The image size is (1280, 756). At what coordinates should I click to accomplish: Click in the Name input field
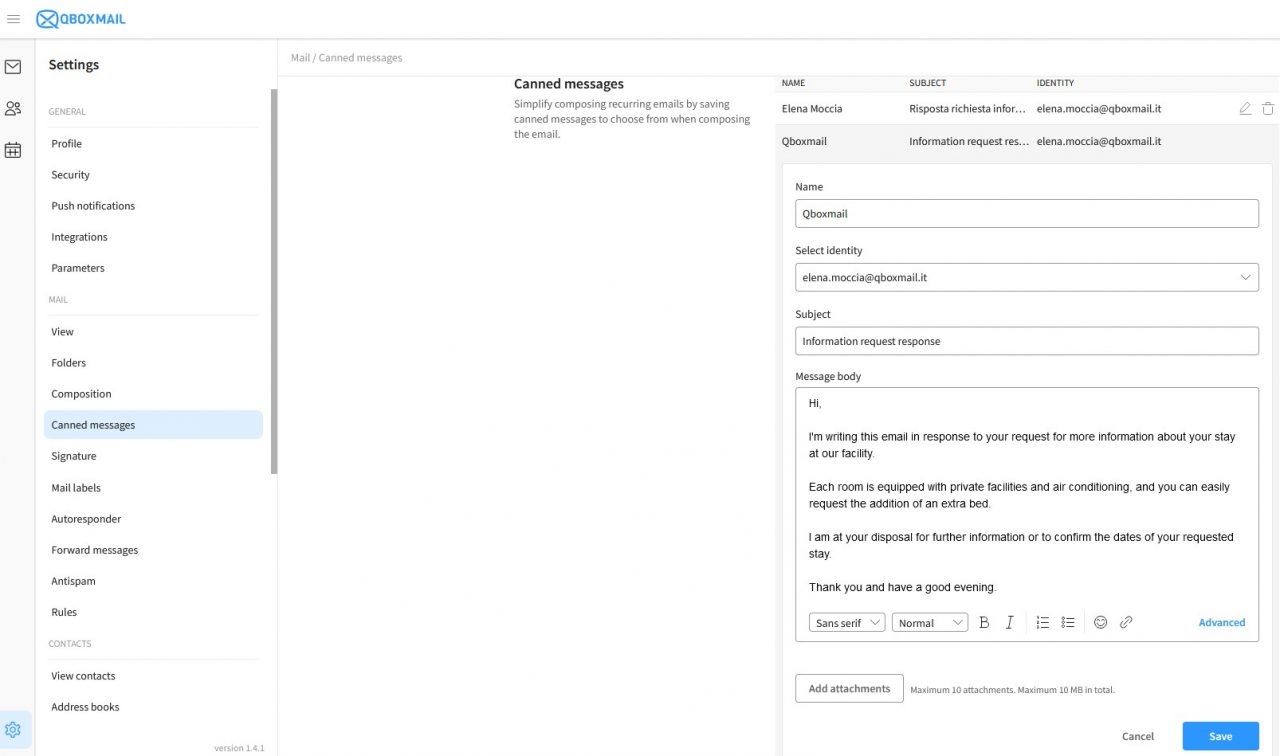pyautogui.click(x=1027, y=213)
